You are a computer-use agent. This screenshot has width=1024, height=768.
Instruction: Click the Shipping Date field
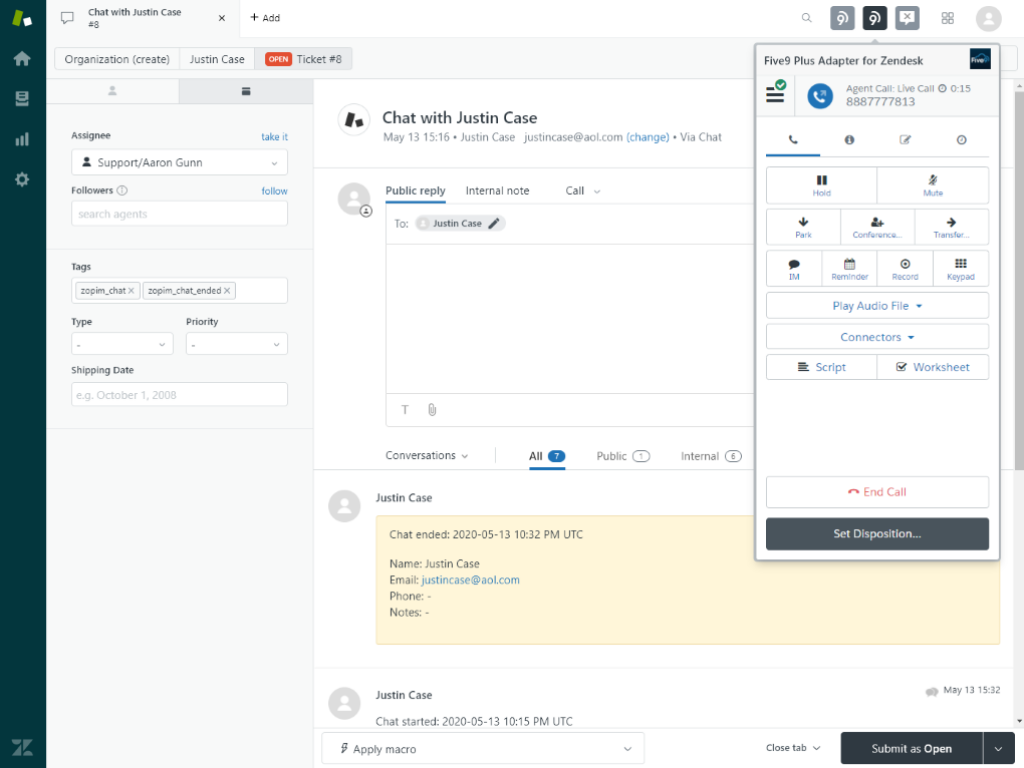[180, 394]
